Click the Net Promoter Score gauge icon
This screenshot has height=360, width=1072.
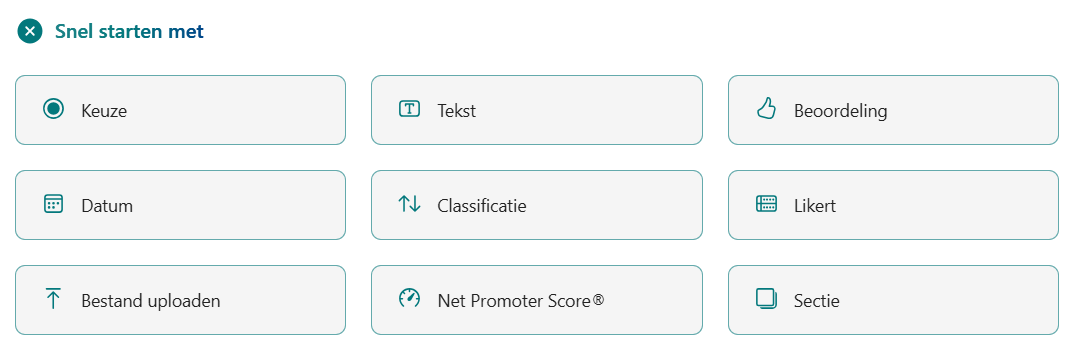[410, 298]
